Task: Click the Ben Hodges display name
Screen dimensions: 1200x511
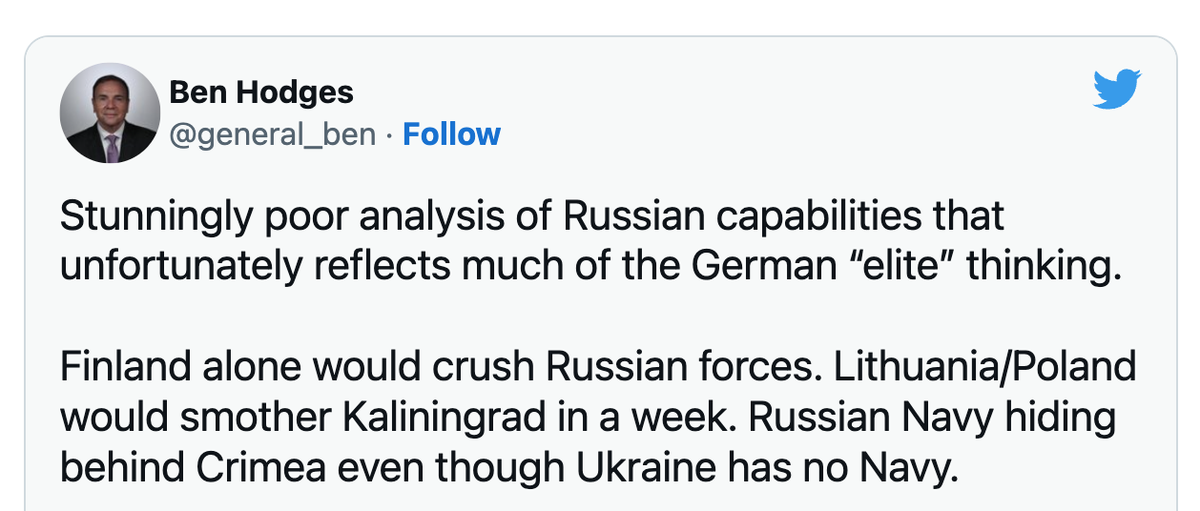Action: click(261, 93)
